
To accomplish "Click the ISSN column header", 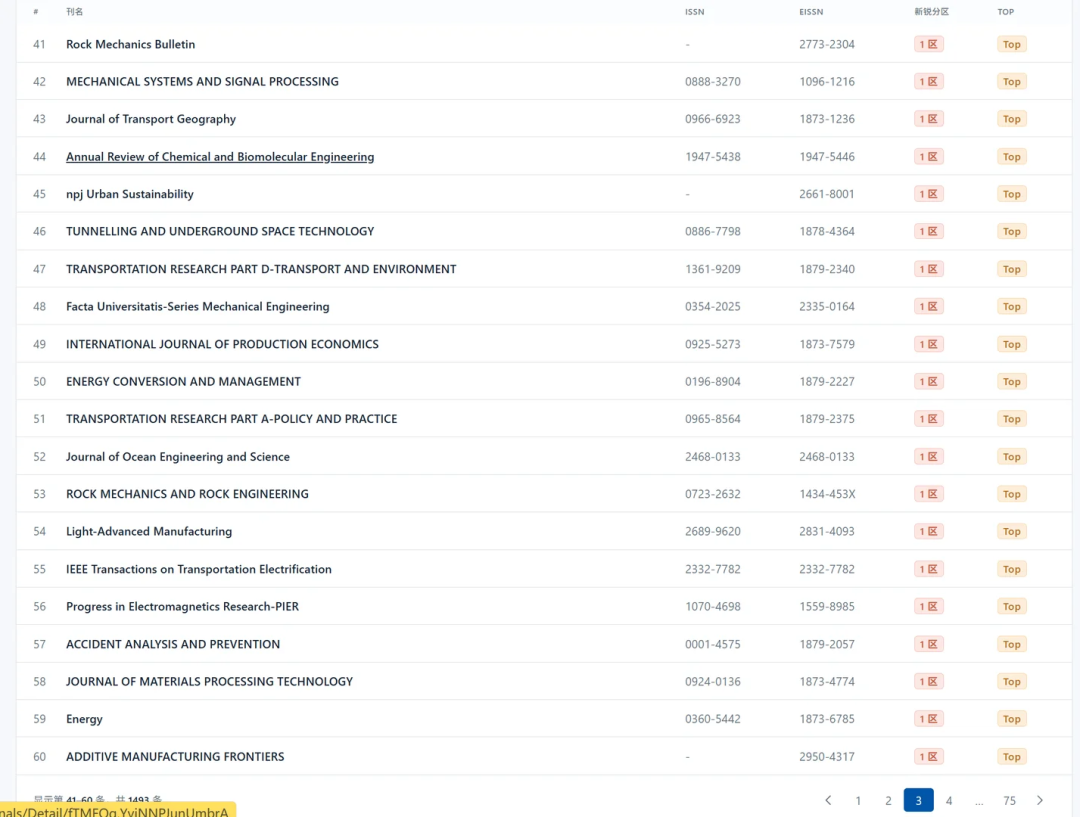I will 694,12.
